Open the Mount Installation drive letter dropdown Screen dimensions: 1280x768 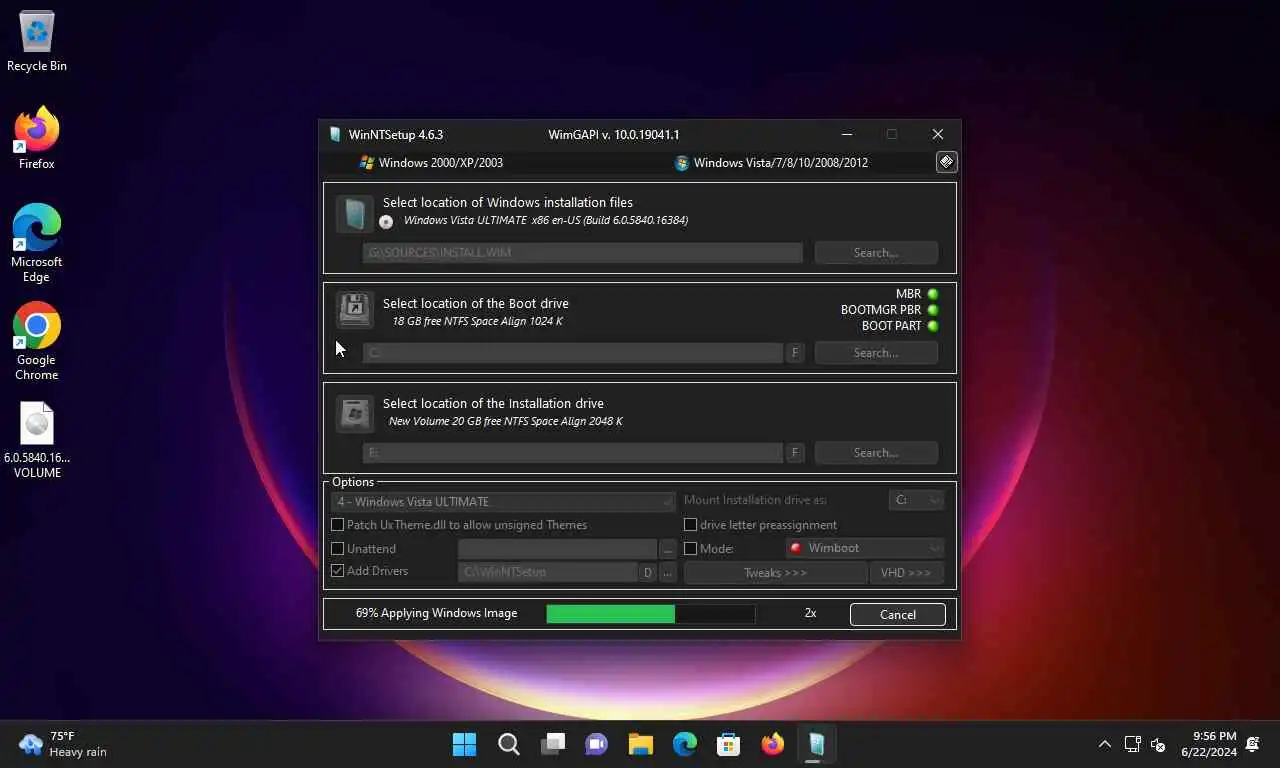(916, 500)
